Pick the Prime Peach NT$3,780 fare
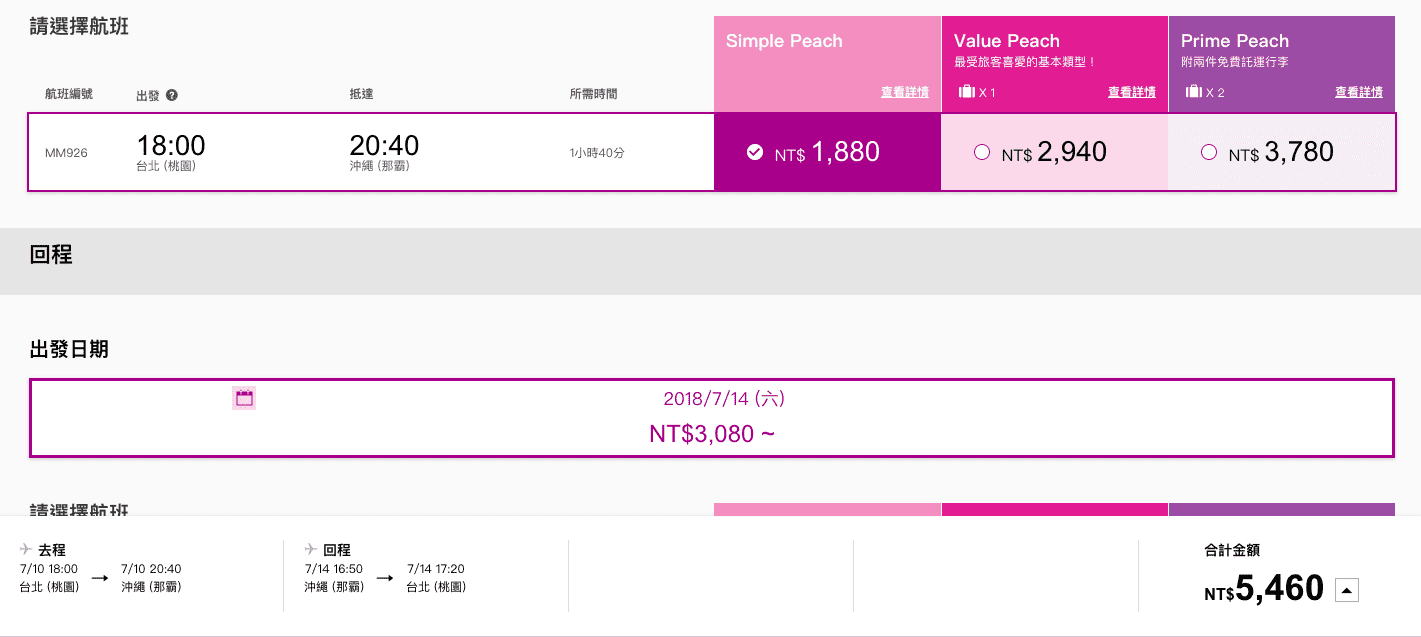1421x637 pixels. click(1281, 152)
